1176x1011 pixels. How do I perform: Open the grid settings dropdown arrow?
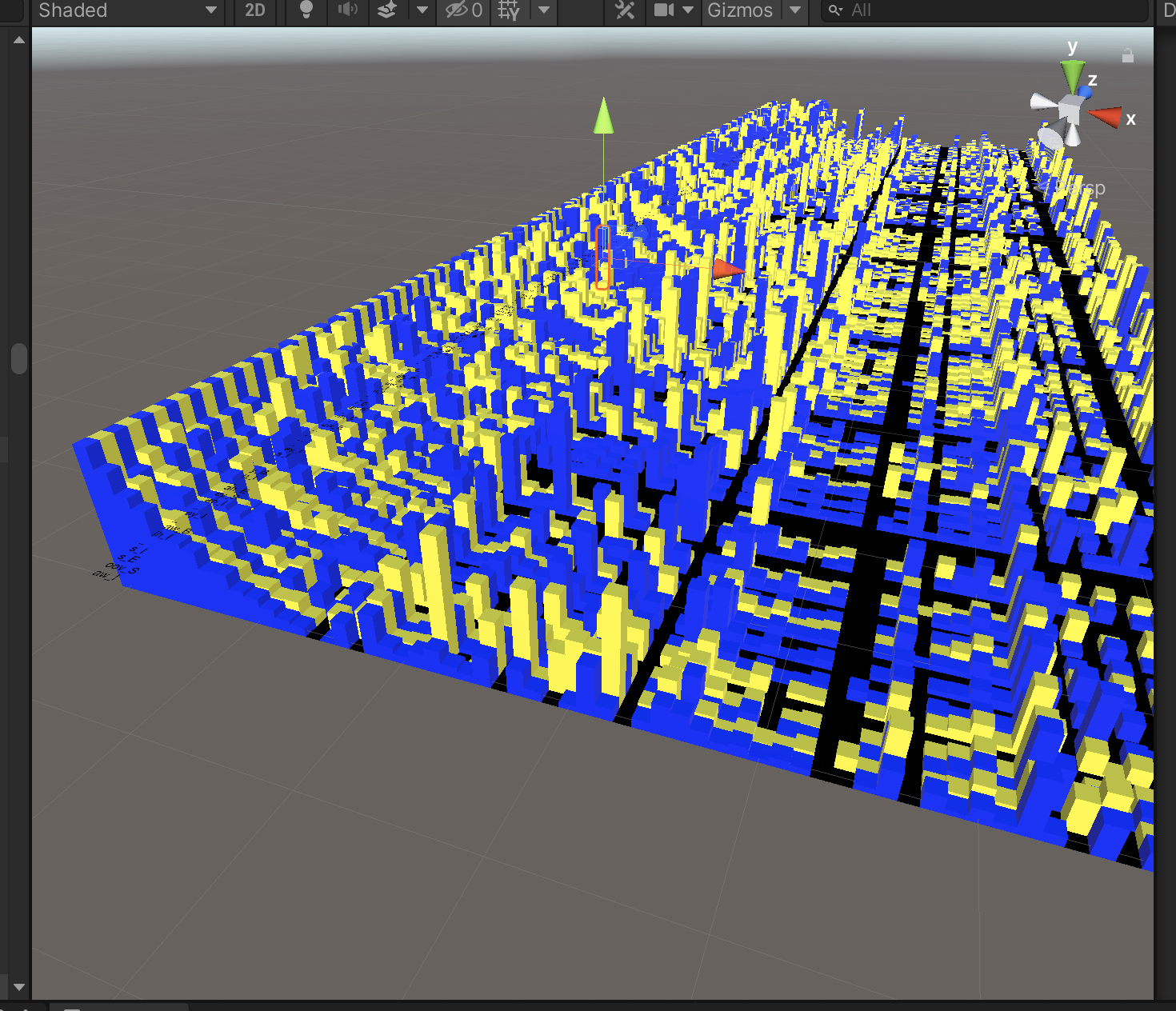click(544, 10)
